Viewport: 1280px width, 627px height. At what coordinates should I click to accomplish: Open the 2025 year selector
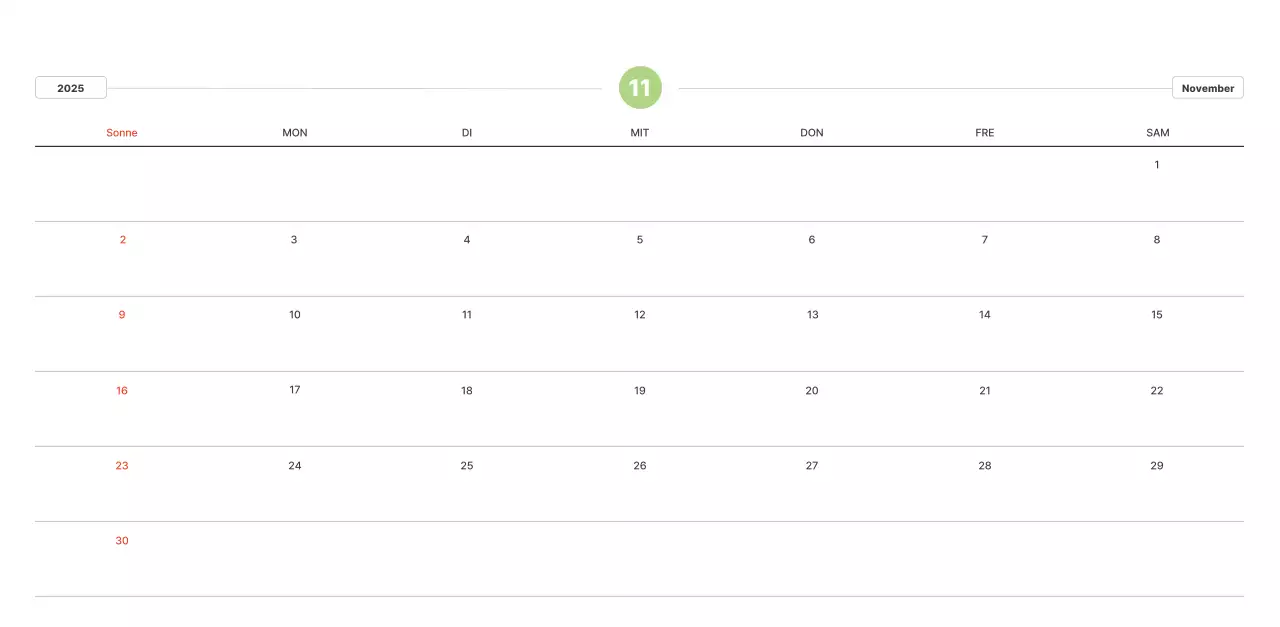point(71,88)
